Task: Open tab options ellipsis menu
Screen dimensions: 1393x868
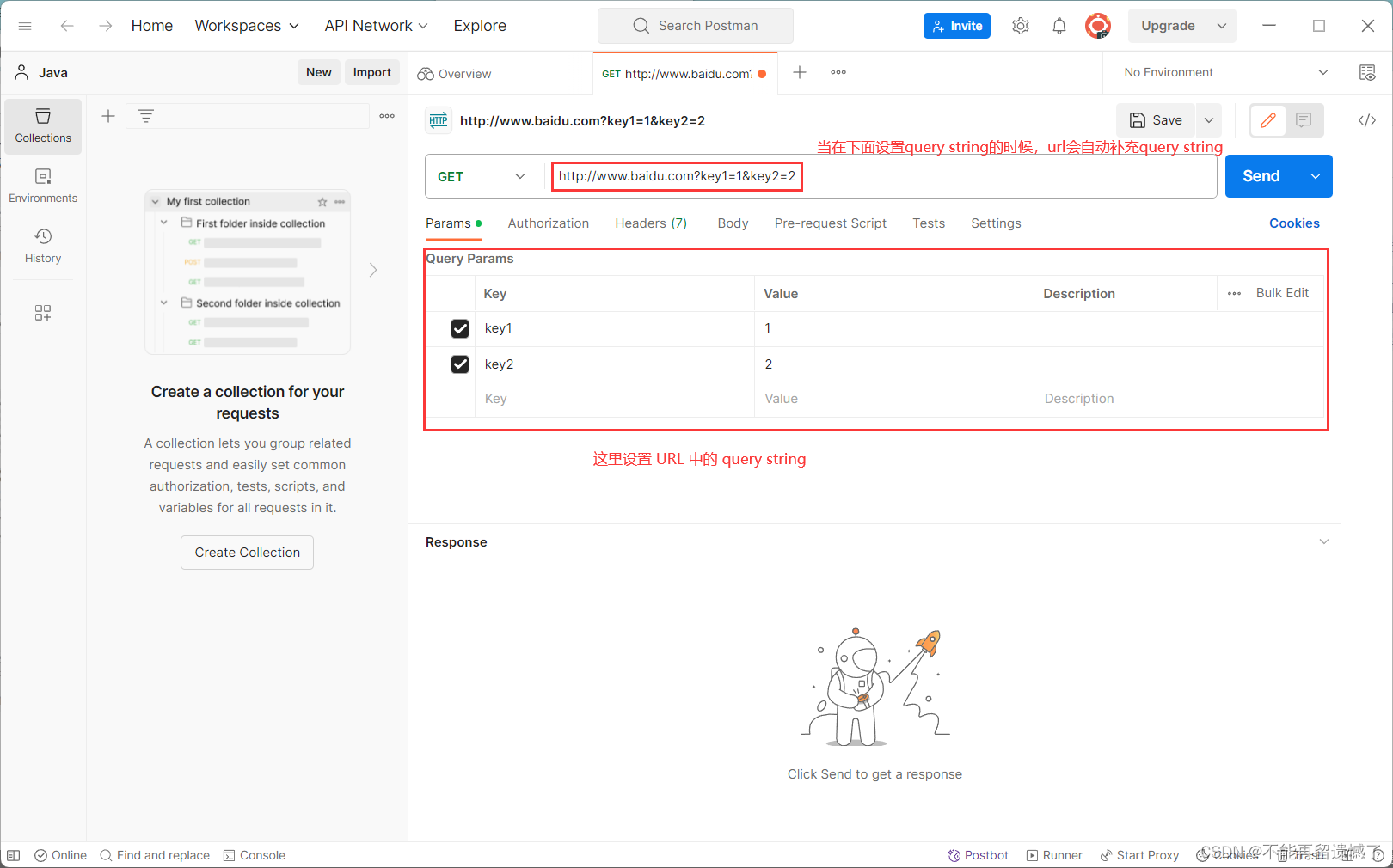Action: pyautogui.click(x=838, y=72)
